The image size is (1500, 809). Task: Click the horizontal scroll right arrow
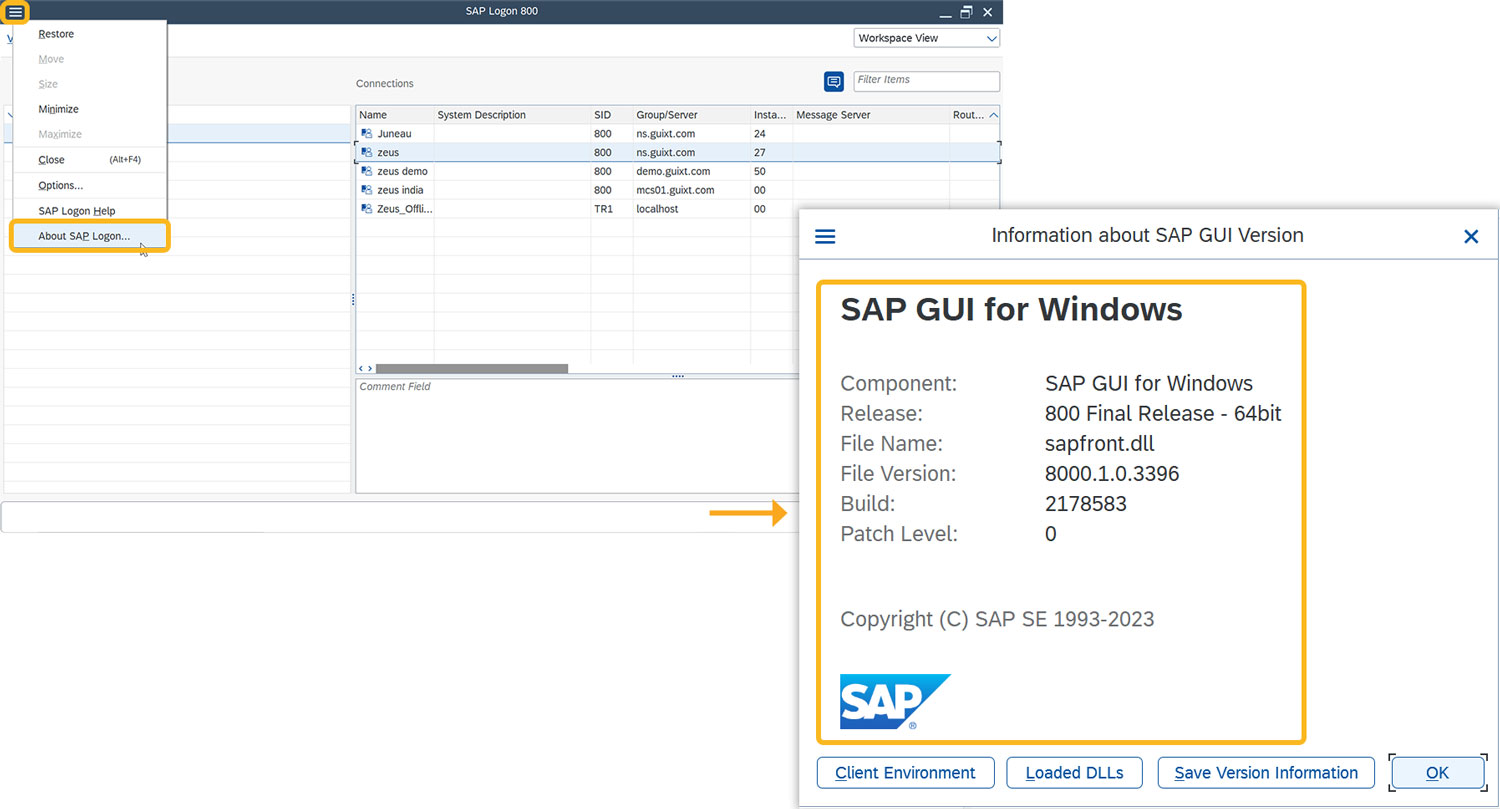click(x=370, y=369)
